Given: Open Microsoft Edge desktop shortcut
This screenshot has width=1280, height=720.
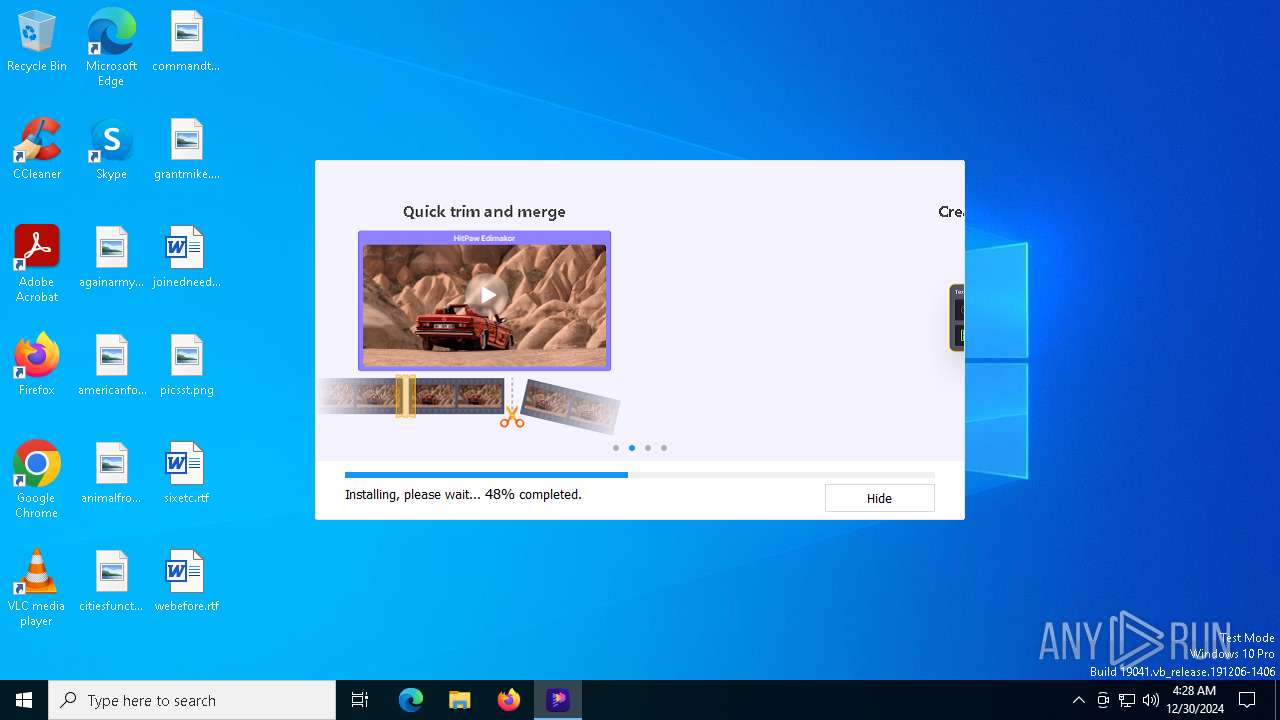Looking at the screenshot, I should (111, 48).
